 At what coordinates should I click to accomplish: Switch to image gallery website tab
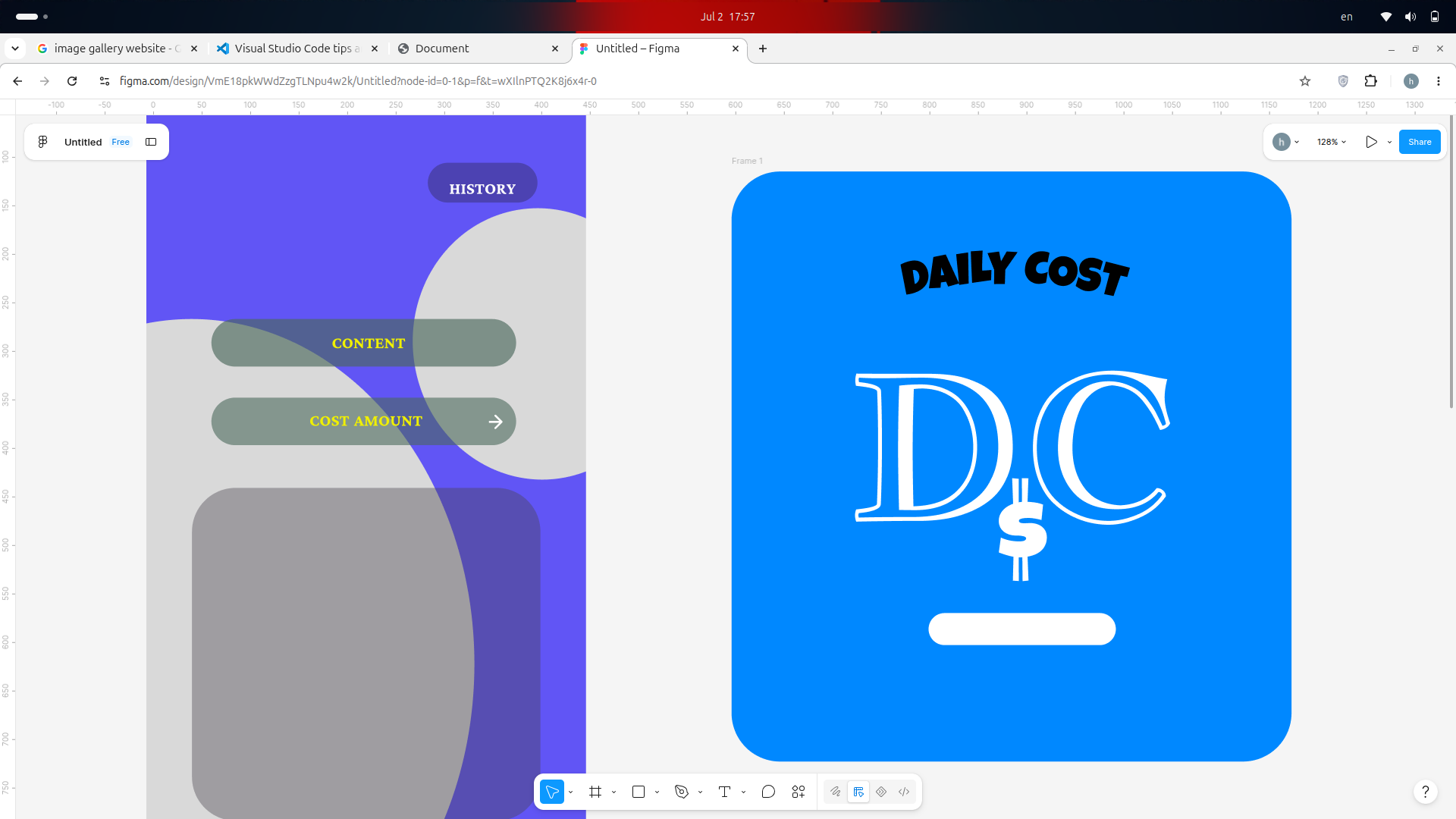(x=117, y=49)
